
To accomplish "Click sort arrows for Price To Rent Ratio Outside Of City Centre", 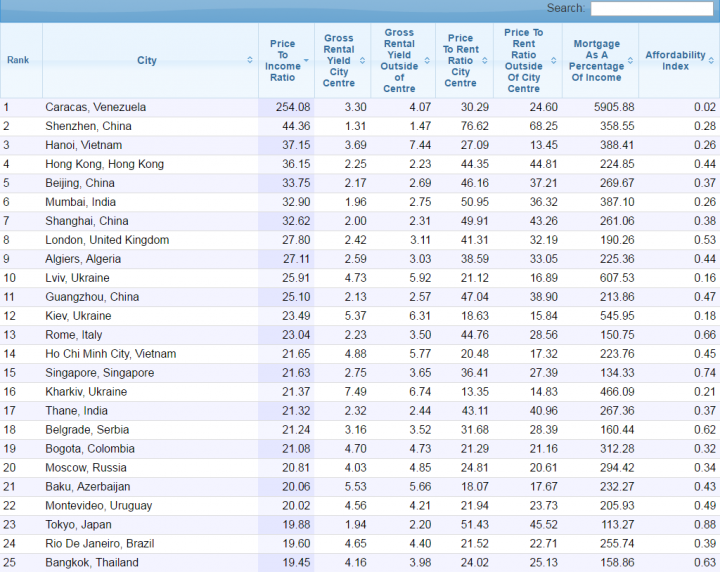I will coord(554,60).
